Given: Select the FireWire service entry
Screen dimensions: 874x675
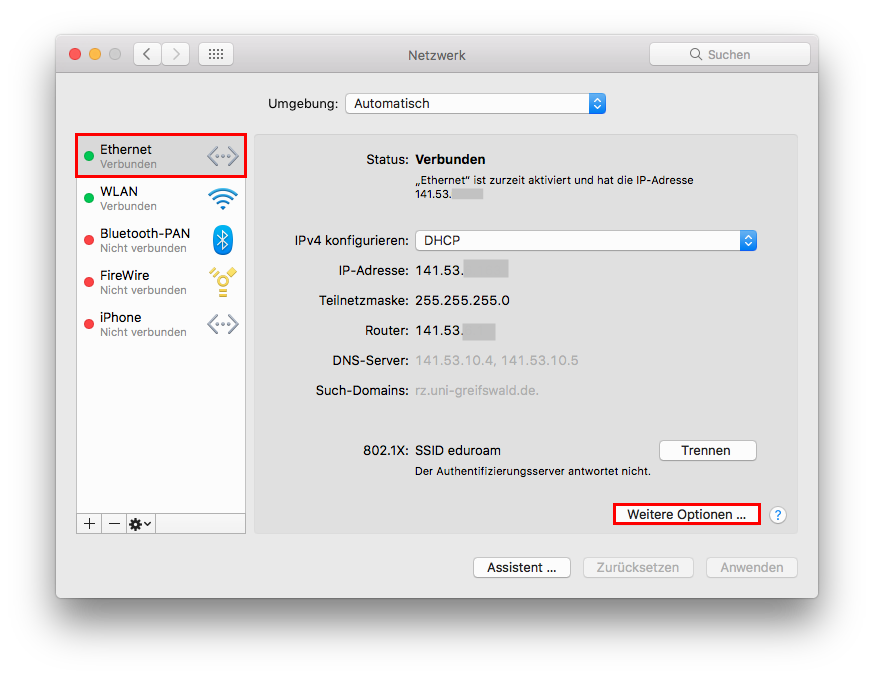Looking at the screenshot, I should pyautogui.click(x=142, y=282).
